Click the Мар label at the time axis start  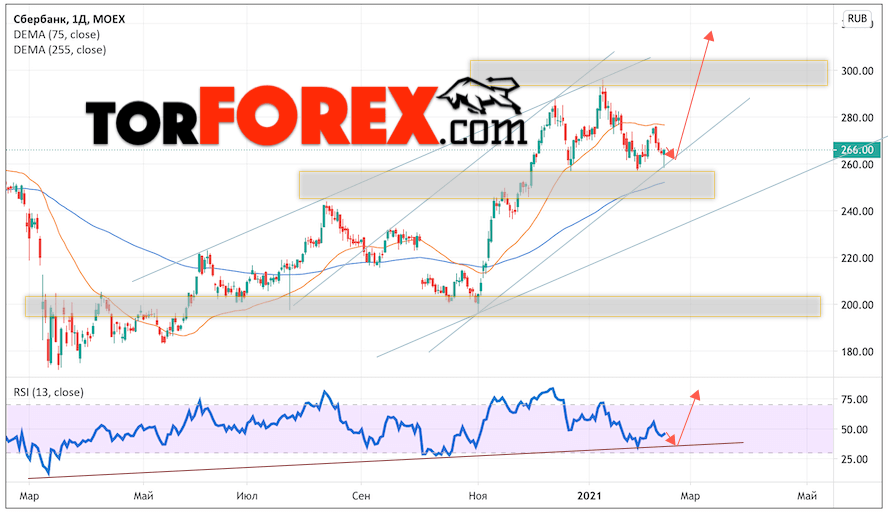pos(29,497)
